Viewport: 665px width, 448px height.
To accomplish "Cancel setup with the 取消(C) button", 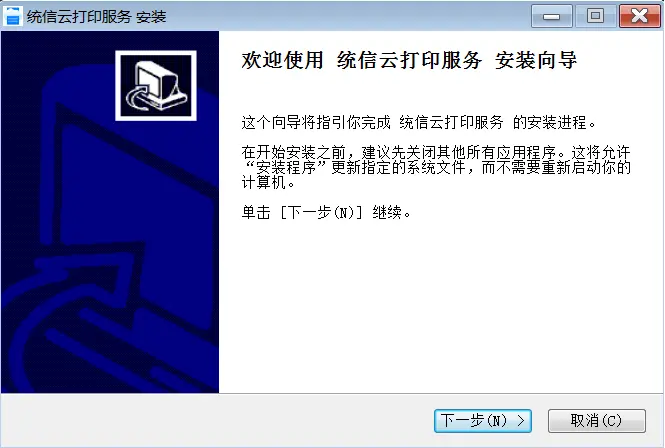I will pyautogui.click(x=597, y=421).
